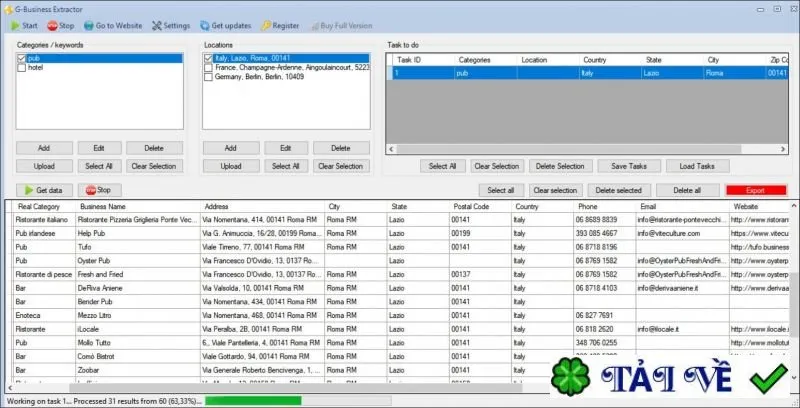
Task: Click the Delete selected results button
Action: tap(619, 190)
